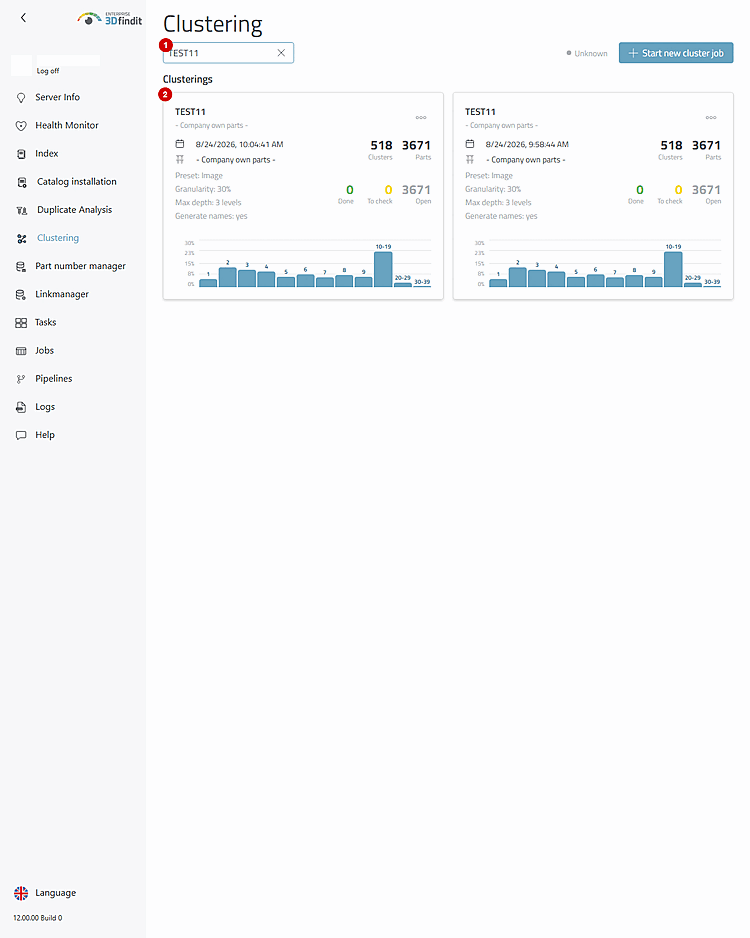750x938 pixels.
Task: Click Pipelines branch icon
Action: [x=21, y=379]
